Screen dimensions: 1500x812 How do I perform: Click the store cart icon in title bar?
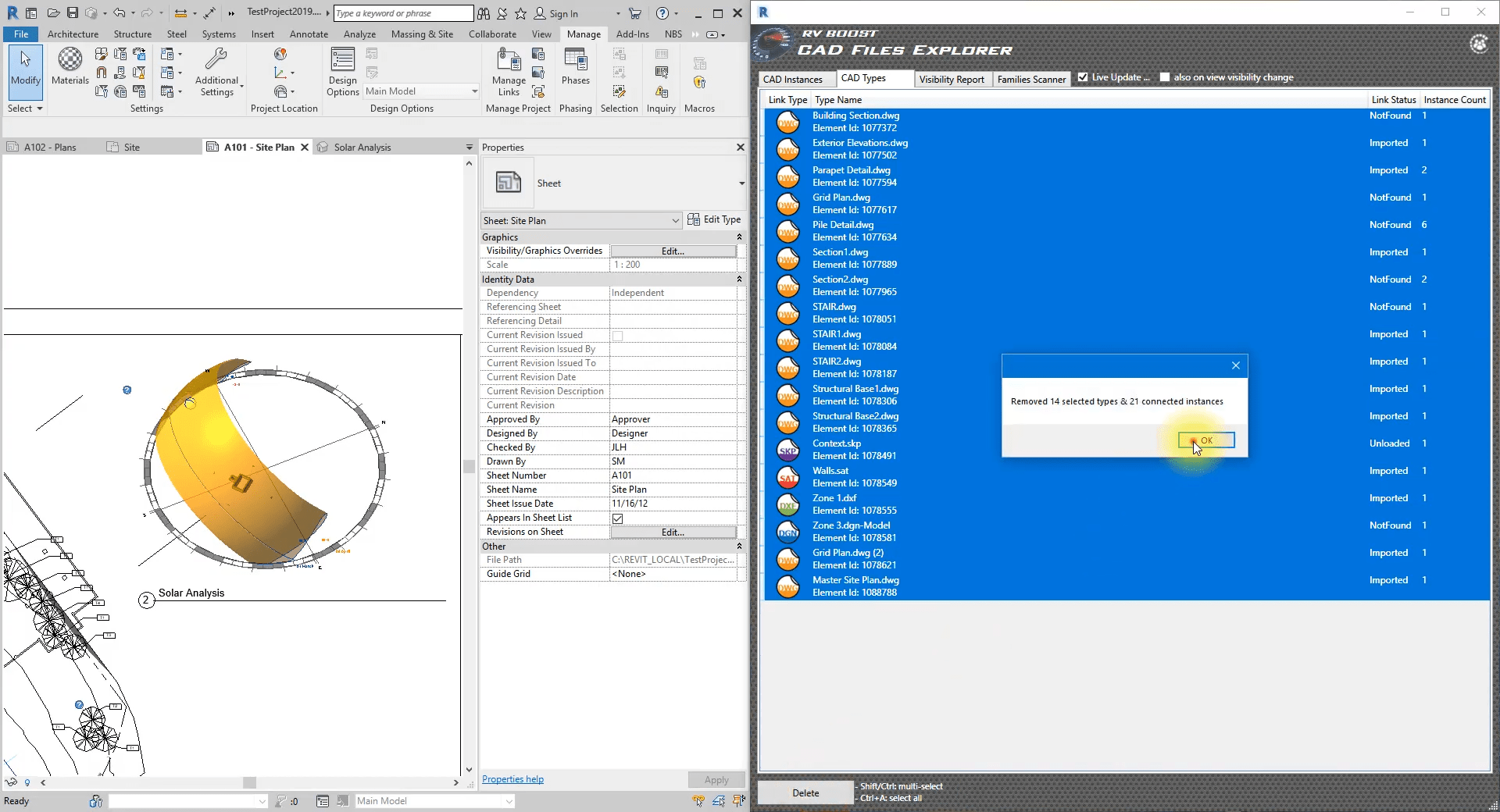pyautogui.click(x=635, y=13)
